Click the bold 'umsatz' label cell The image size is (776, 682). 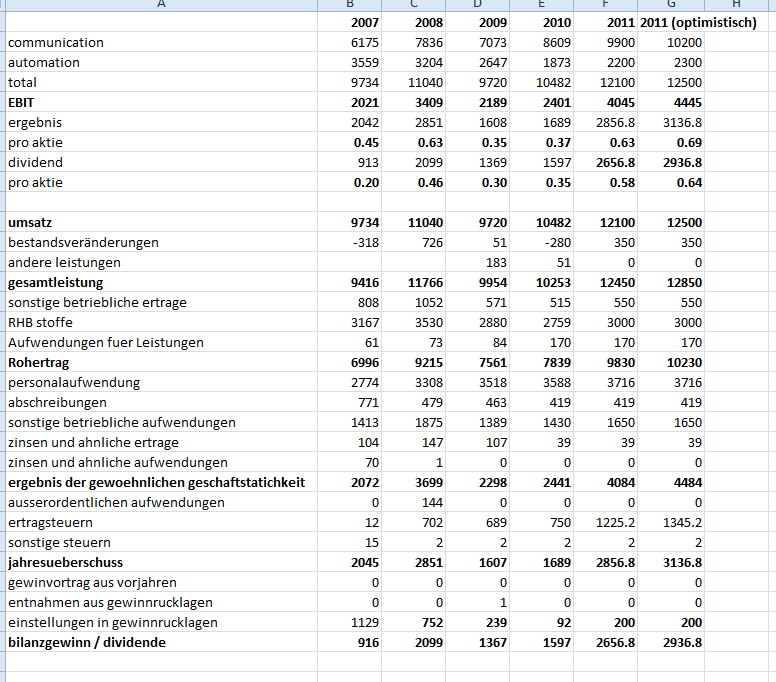point(30,222)
